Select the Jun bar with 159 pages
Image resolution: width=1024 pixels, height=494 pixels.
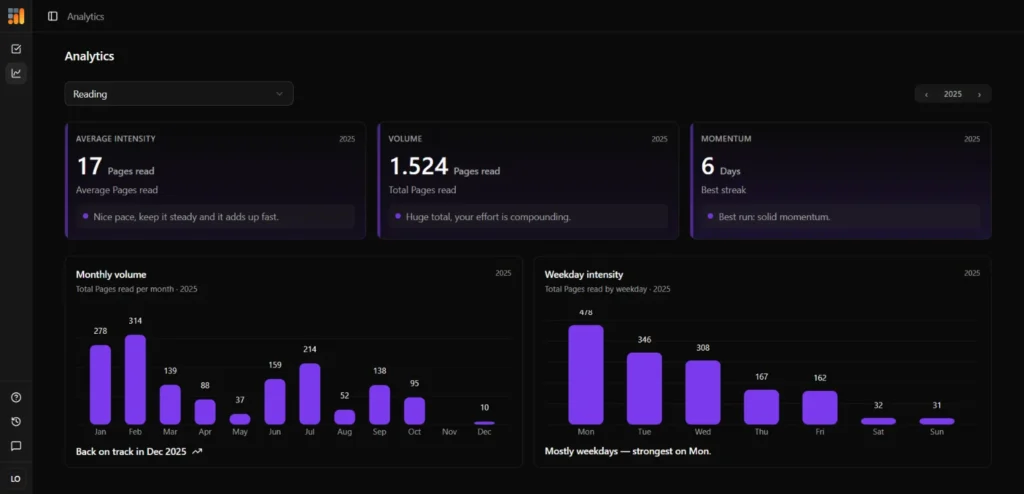(x=275, y=402)
